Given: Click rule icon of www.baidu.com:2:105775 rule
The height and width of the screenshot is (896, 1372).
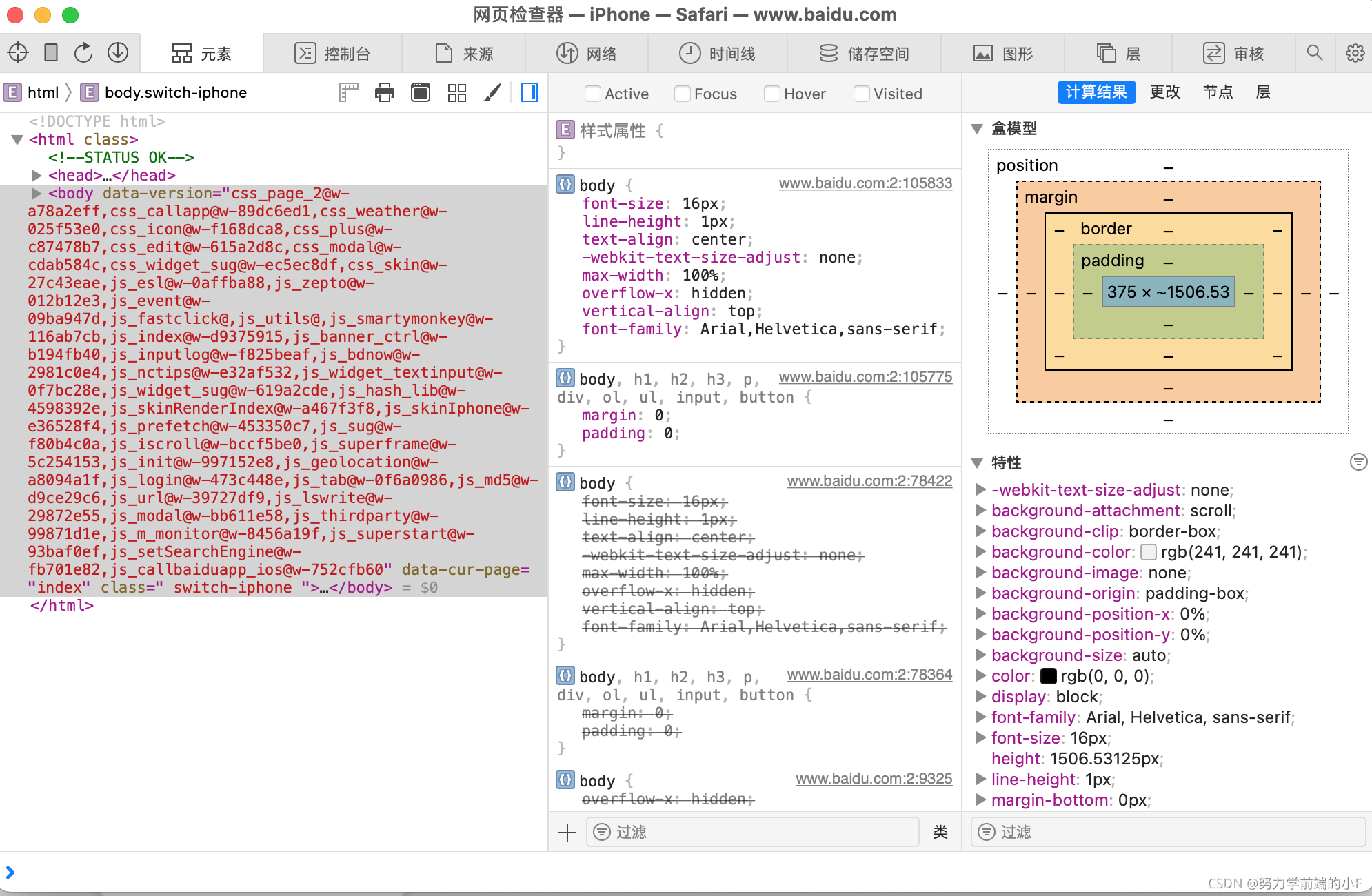Looking at the screenshot, I should pyautogui.click(x=565, y=378).
